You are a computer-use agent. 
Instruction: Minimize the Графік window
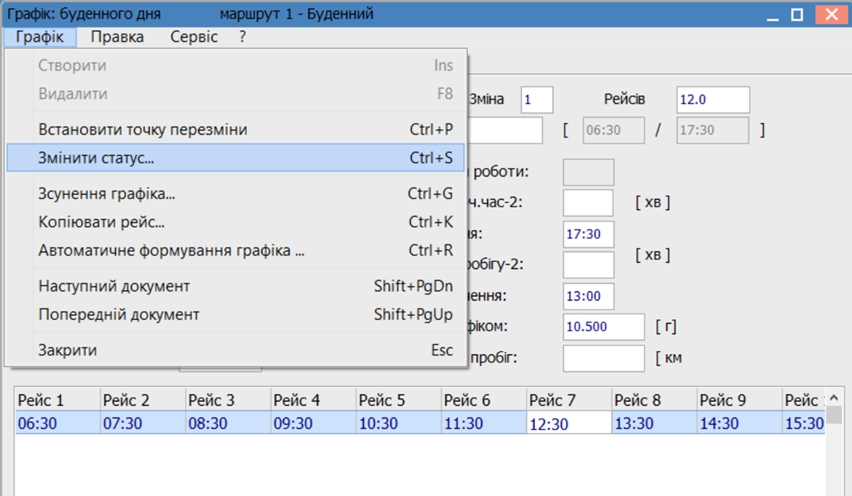[x=773, y=15]
